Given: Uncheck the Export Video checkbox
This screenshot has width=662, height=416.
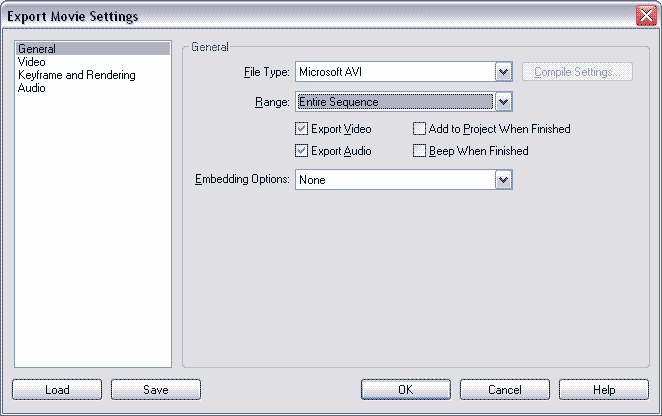Looking at the screenshot, I should point(302,129).
